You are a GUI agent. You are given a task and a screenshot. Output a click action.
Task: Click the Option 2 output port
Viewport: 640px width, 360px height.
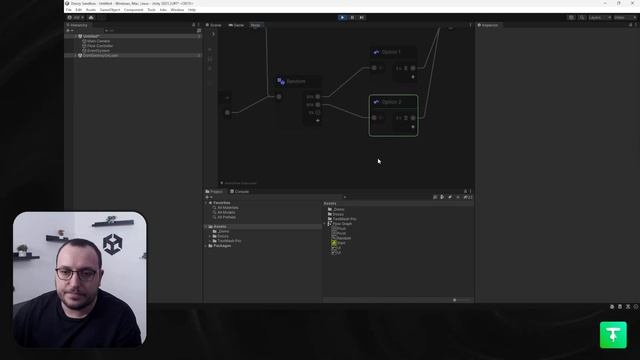tap(413, 118)
